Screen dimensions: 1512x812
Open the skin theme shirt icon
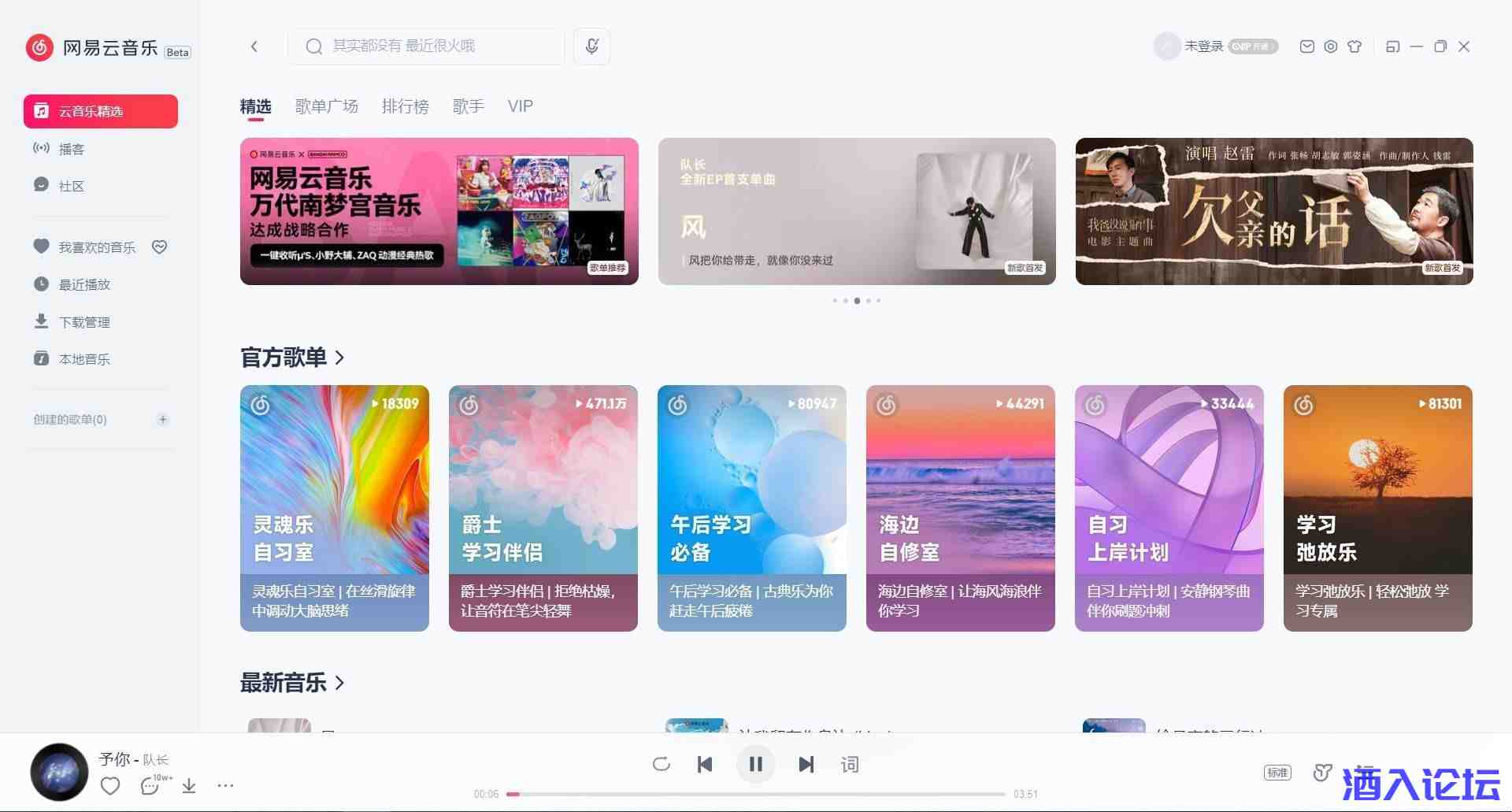click(1354, 46)
